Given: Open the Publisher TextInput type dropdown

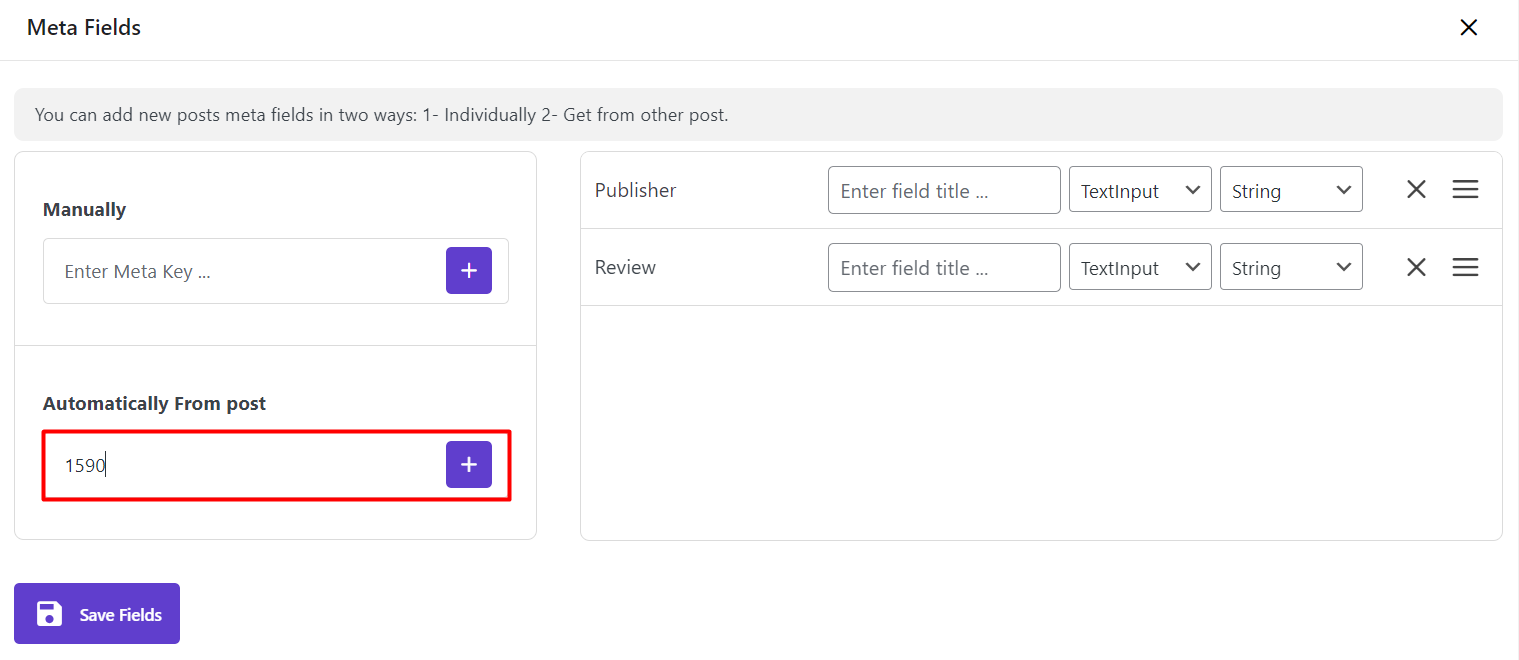Looking at the screenshot, I should click(1140, 190).
